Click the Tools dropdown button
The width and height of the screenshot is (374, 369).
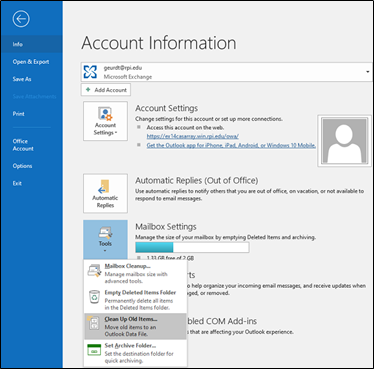coord(105,239)
